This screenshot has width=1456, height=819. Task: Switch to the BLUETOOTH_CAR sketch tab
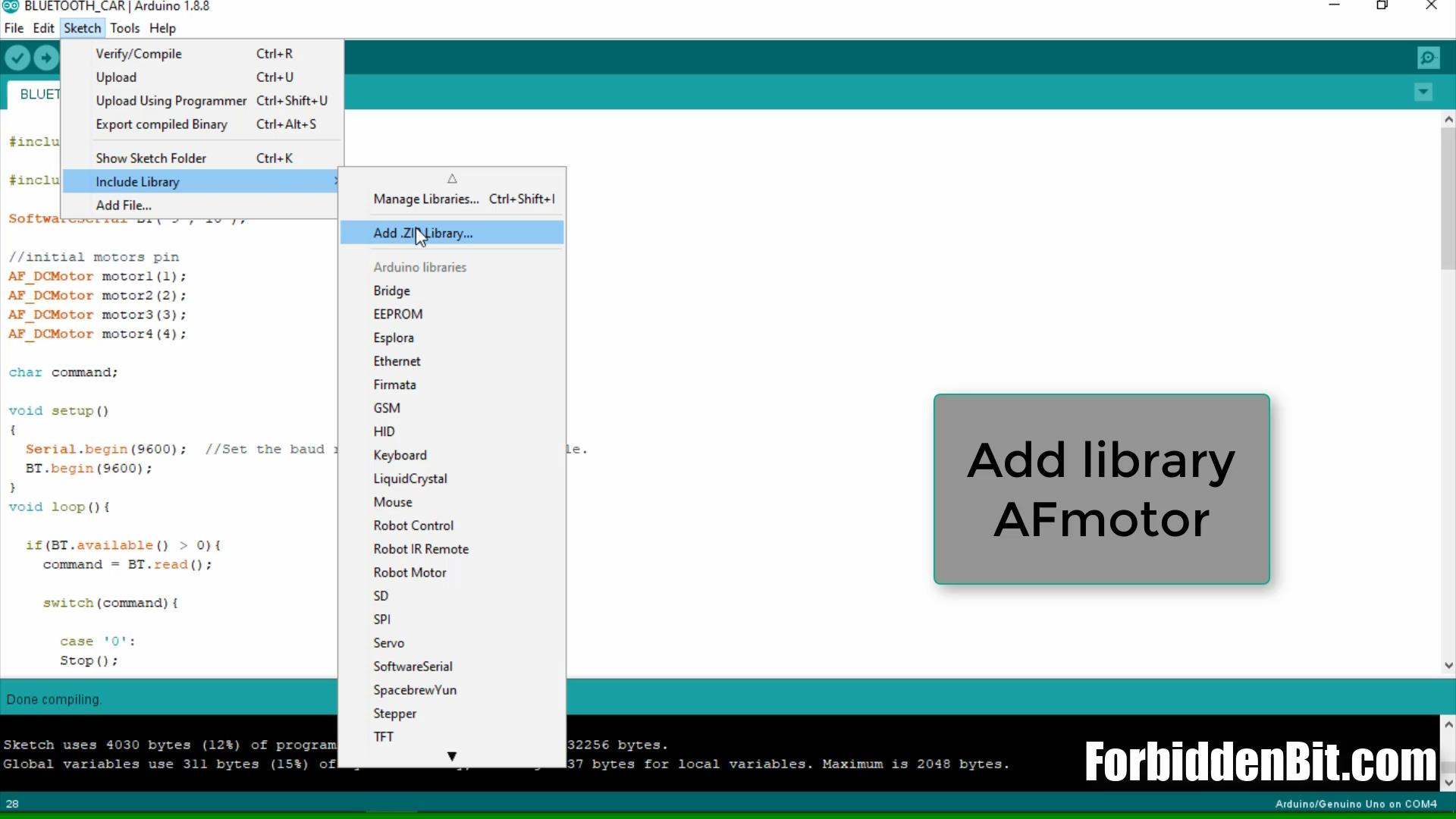click(x=36, y=94)
